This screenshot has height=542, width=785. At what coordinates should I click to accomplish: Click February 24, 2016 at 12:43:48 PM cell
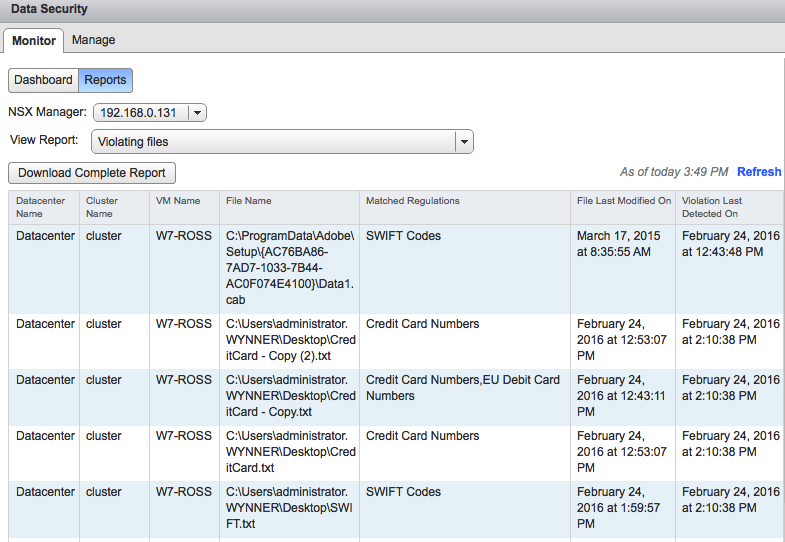coord(729,268)
